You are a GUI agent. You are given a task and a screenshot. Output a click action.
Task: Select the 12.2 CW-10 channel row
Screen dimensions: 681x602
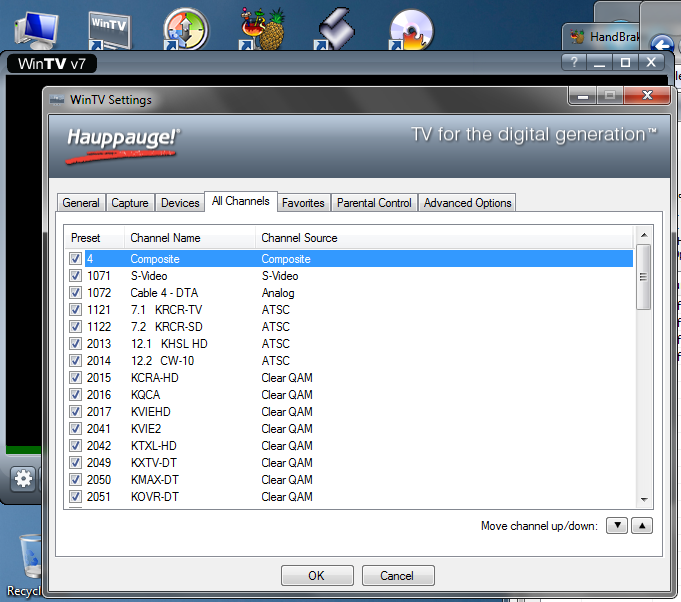[349, 361]
